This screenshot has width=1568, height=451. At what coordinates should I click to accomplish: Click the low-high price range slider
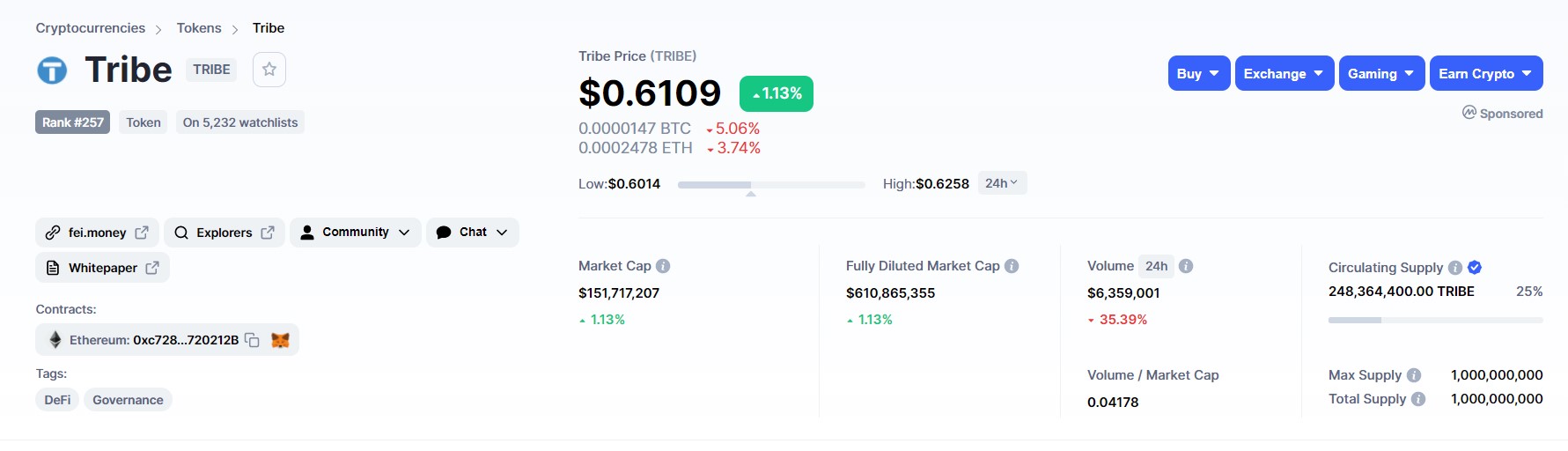[771, 185]
